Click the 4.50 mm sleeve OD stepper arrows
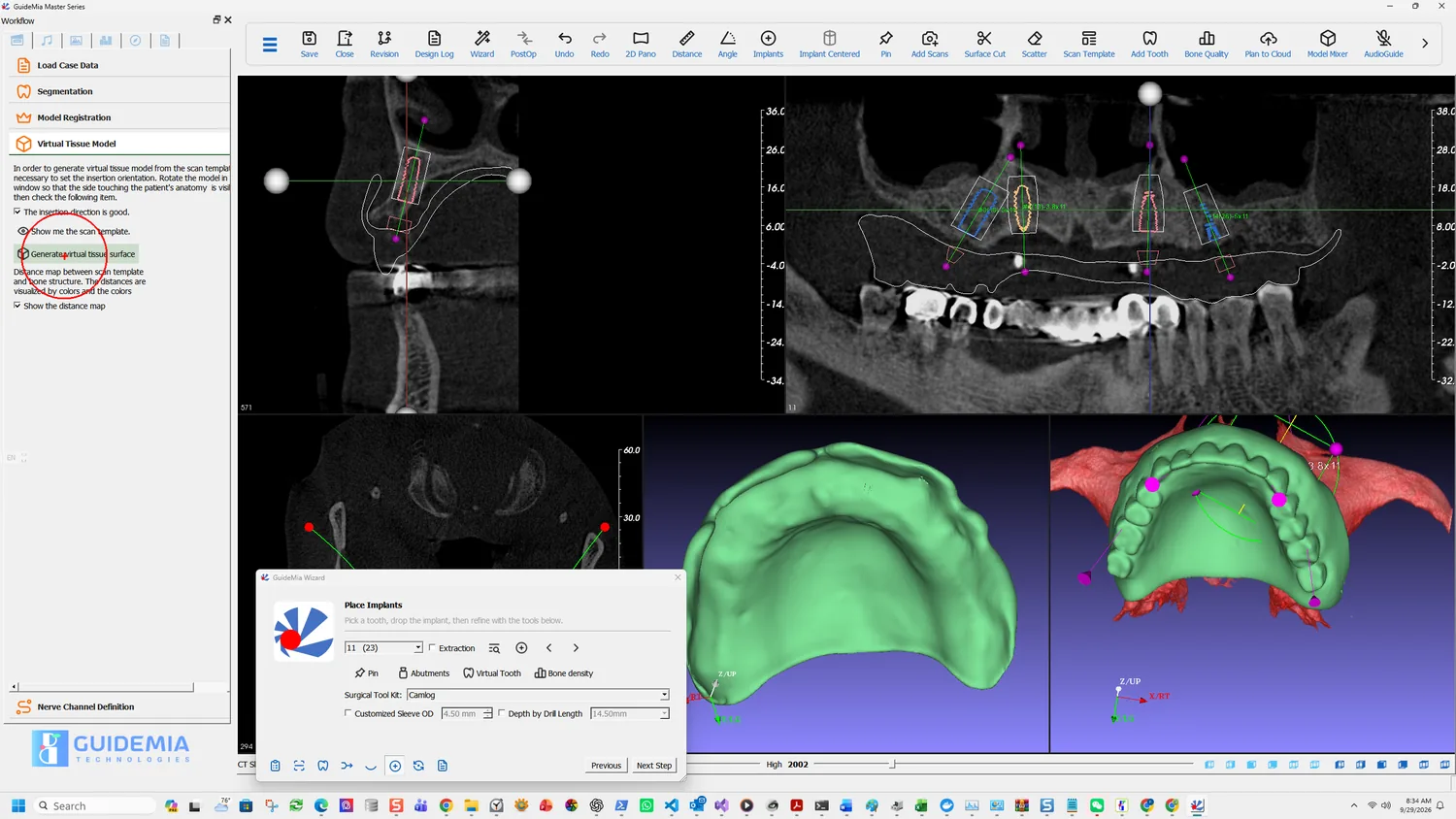Image resolution: width=1456 pixels, height=819 pixels. click(487, 713)
